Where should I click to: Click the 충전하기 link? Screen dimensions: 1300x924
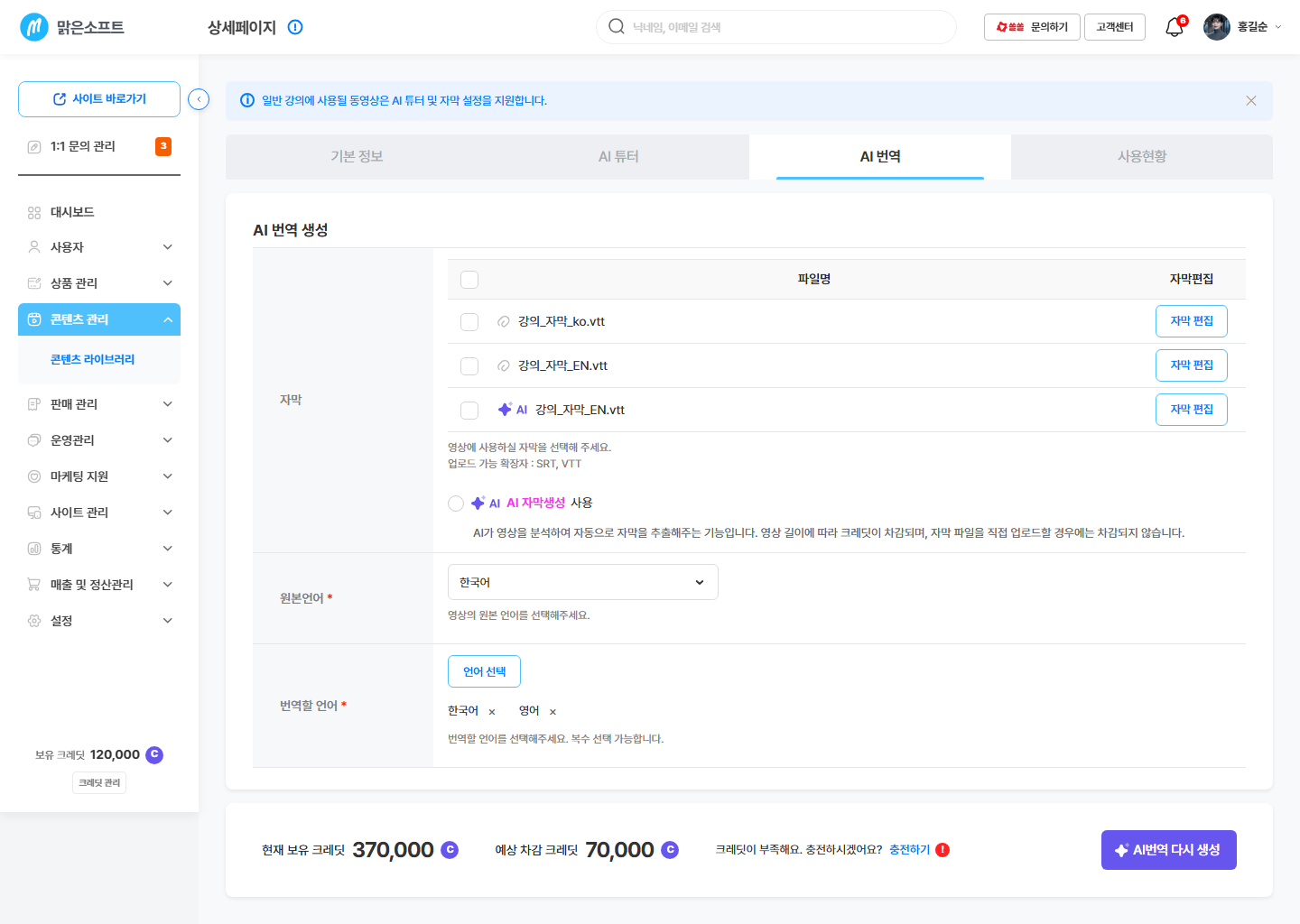point(909,850)
